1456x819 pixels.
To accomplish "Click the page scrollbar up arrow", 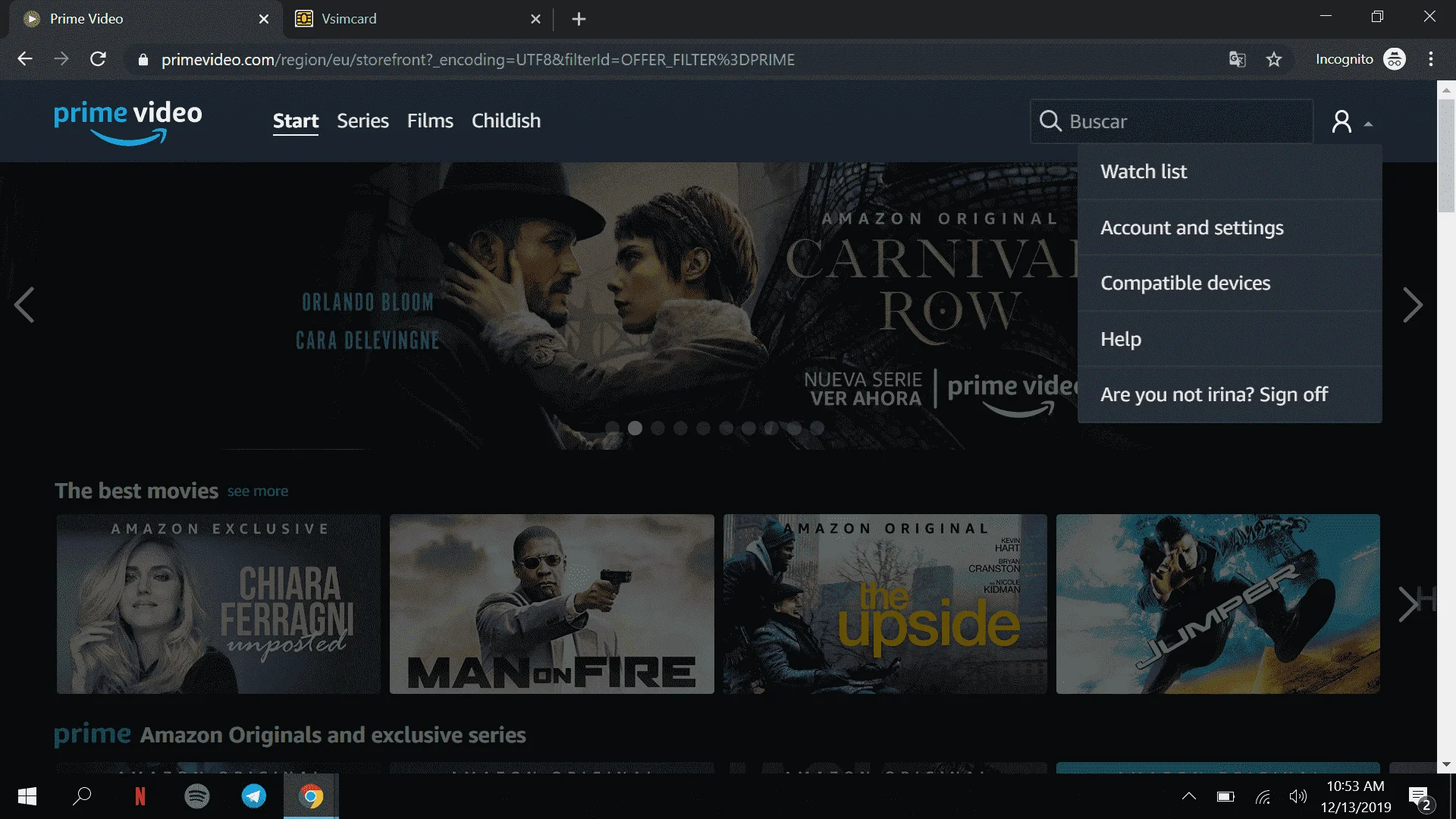I will tap(1446, 89).
